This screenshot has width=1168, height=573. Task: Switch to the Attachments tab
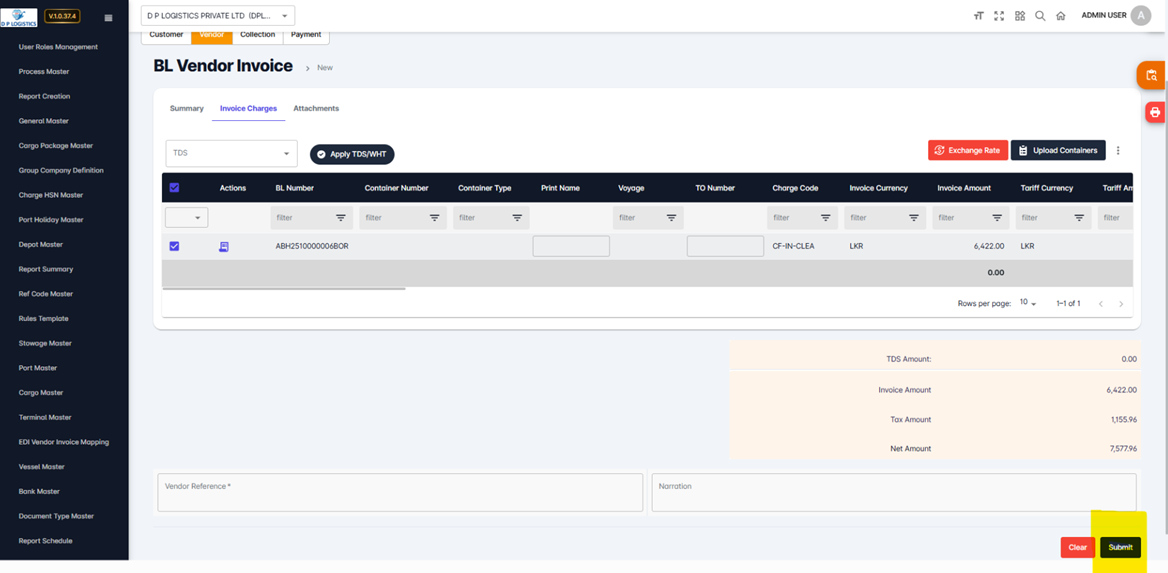coord(316,108)
